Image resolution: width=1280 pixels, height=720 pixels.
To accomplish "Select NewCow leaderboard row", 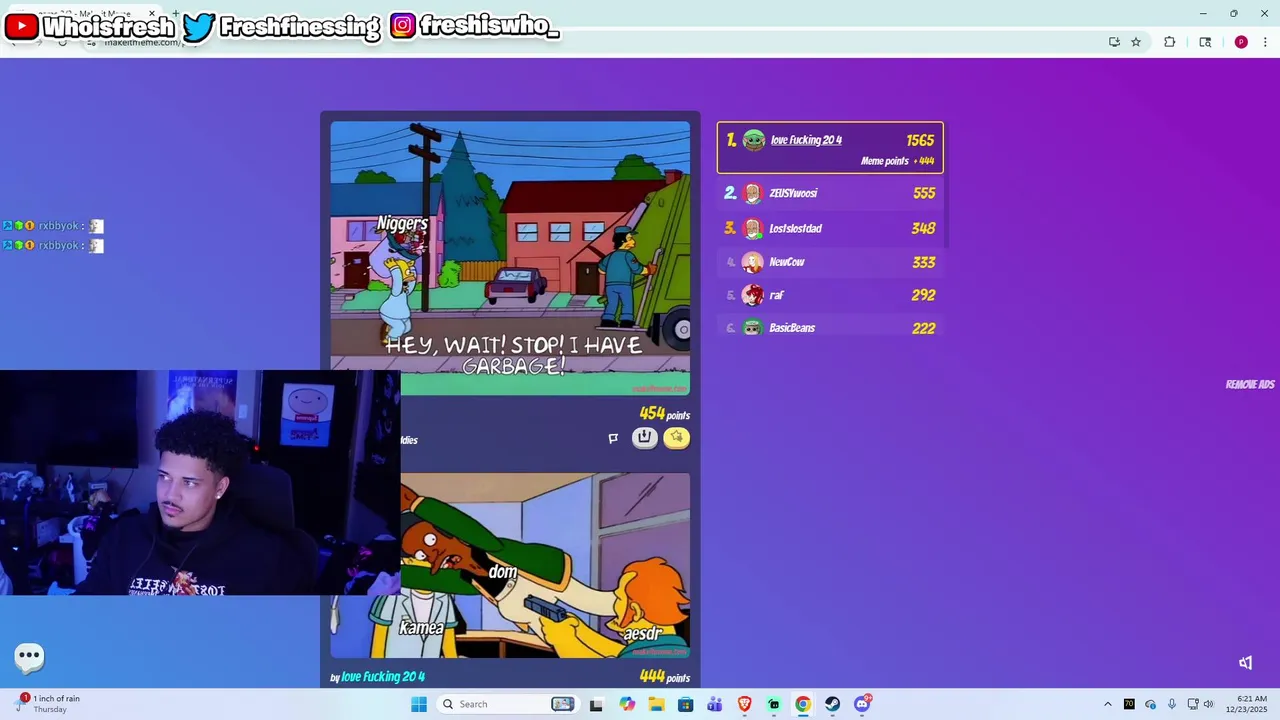I will pyautogui.click(x=830, y=262).
